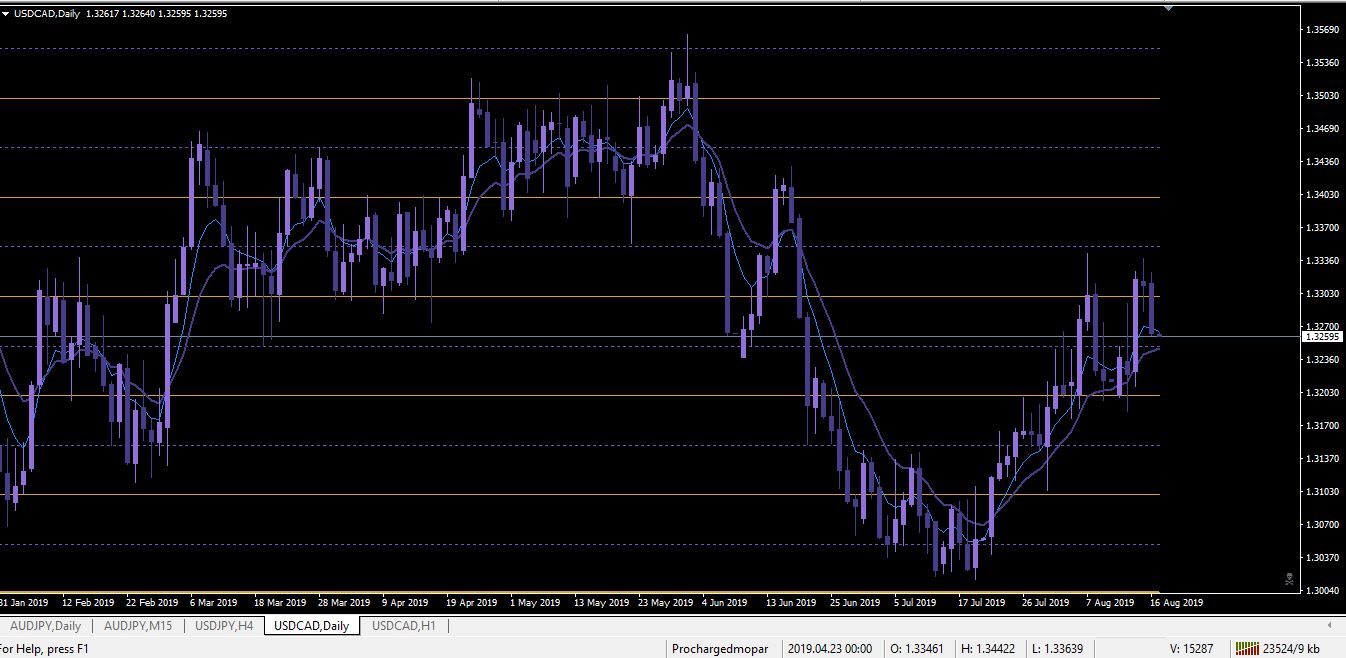This screenshot has width=1346, height=658.
Task: Click the 1.33030 price scale label
Action: coord(1323,293)
